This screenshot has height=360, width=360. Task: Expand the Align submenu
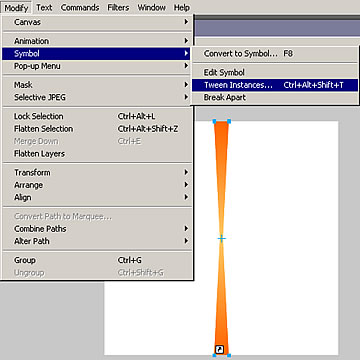pos(96,197)
